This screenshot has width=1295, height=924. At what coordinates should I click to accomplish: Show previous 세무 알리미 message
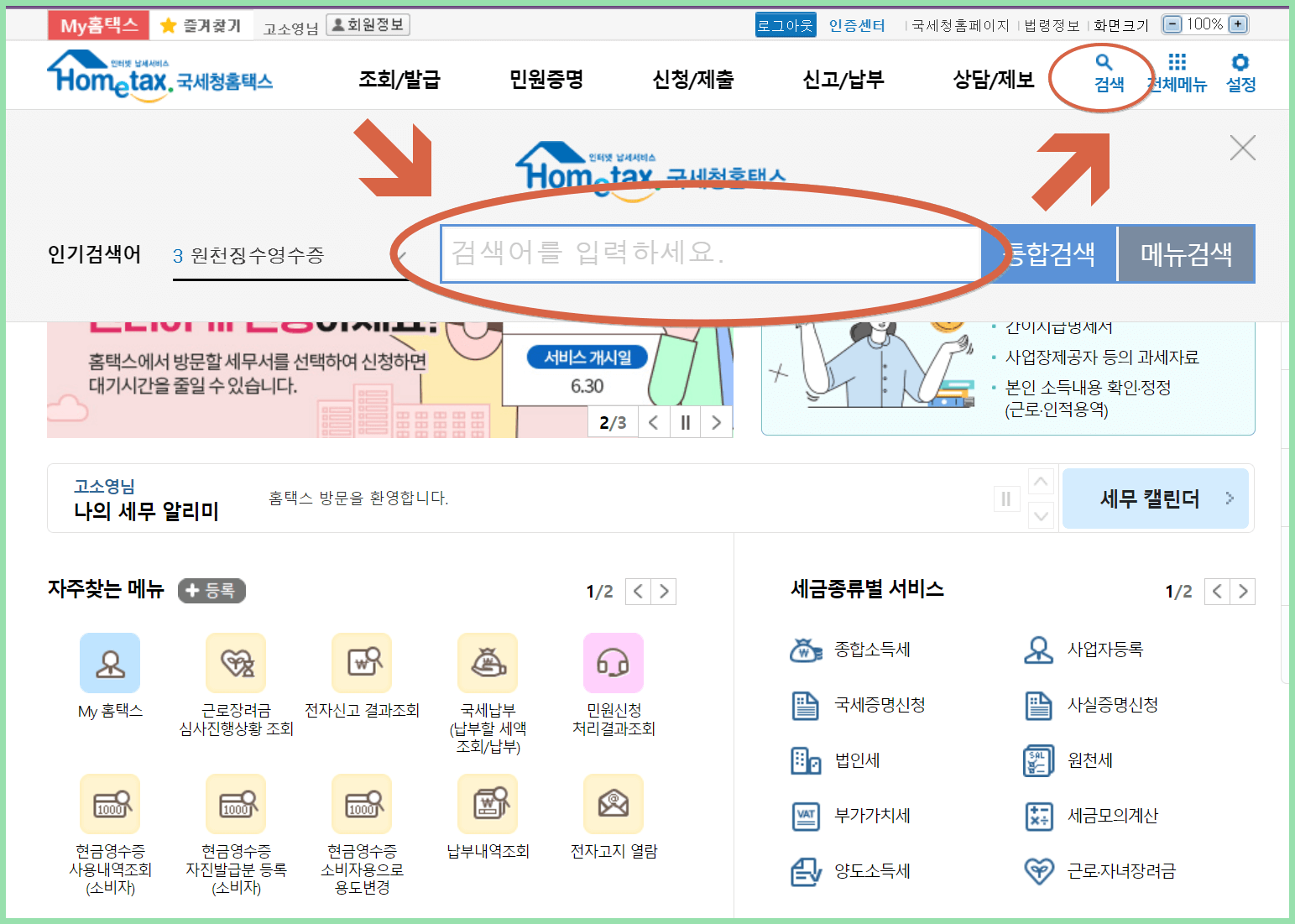(1041, 482)
